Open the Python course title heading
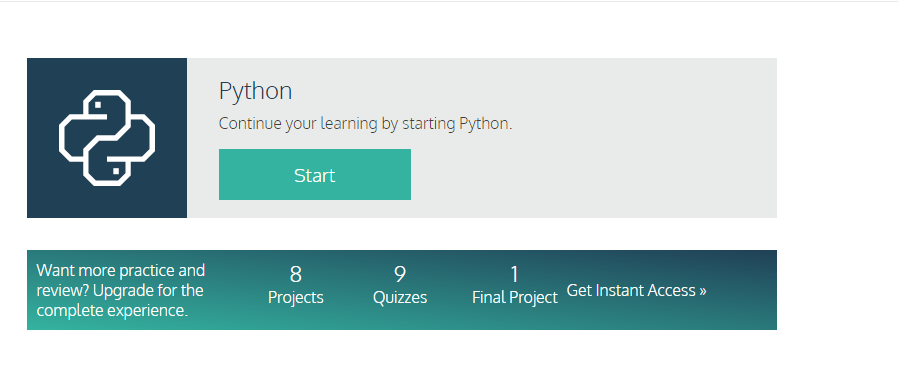 (255, 91)
